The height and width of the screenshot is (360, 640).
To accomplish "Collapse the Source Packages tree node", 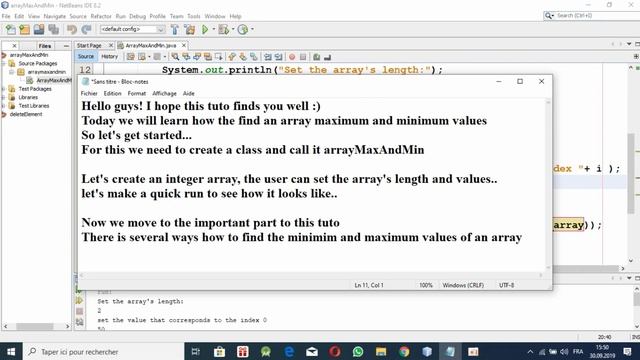I will click(4, 63).
